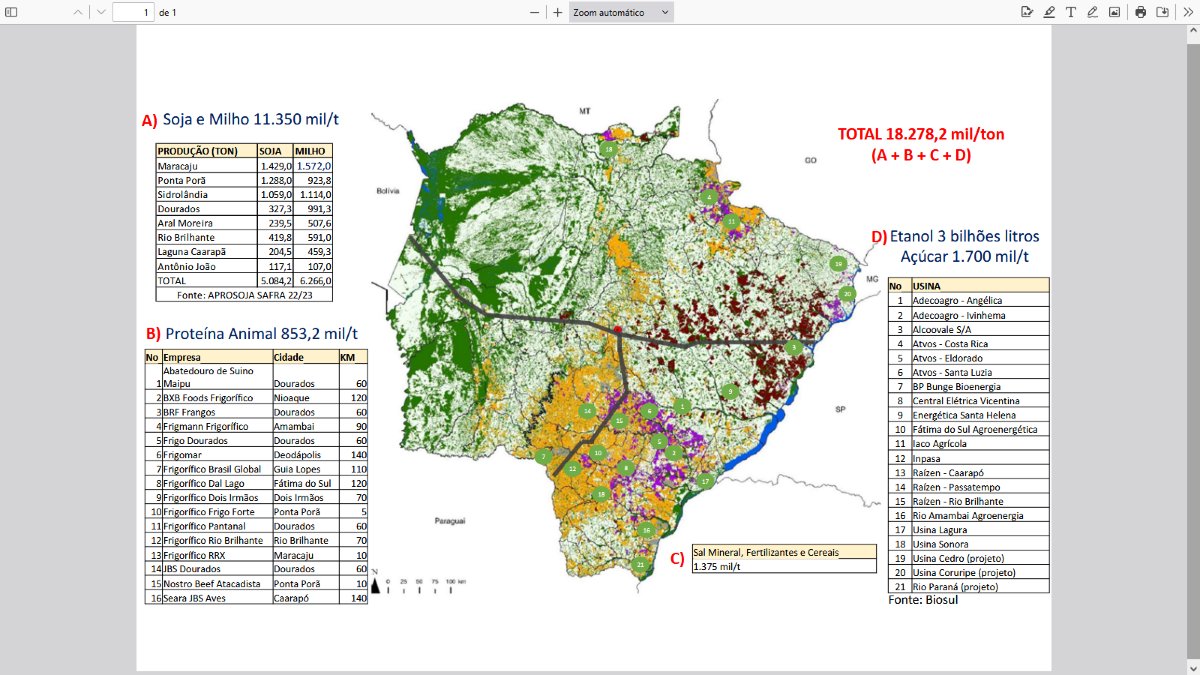
Task: Select the draw pen tool
Action: click(x=1092, y=12)
